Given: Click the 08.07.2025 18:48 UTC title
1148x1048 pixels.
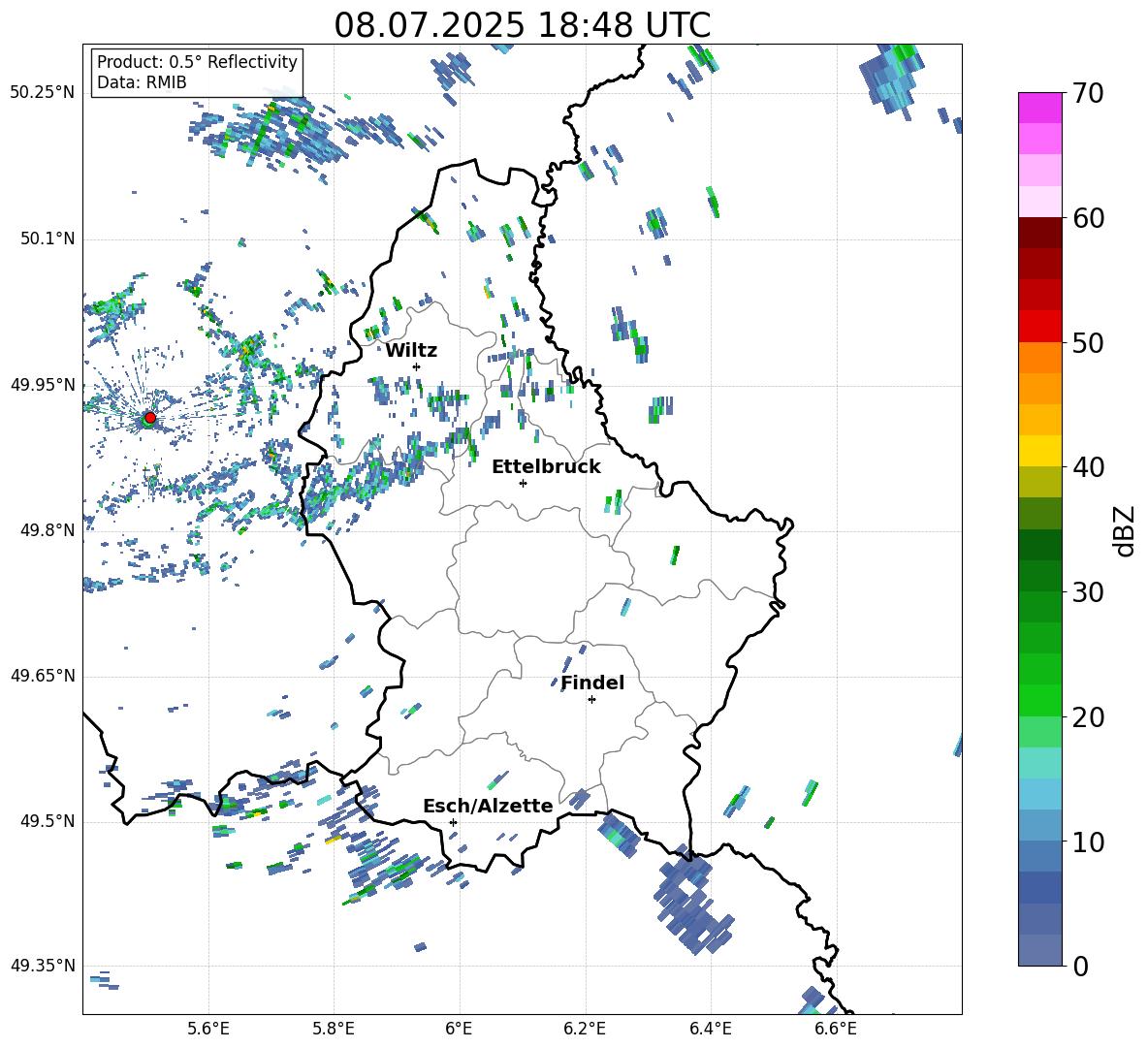Looking at the screenshot, I should pyautogui.click(x=522, y=25).
